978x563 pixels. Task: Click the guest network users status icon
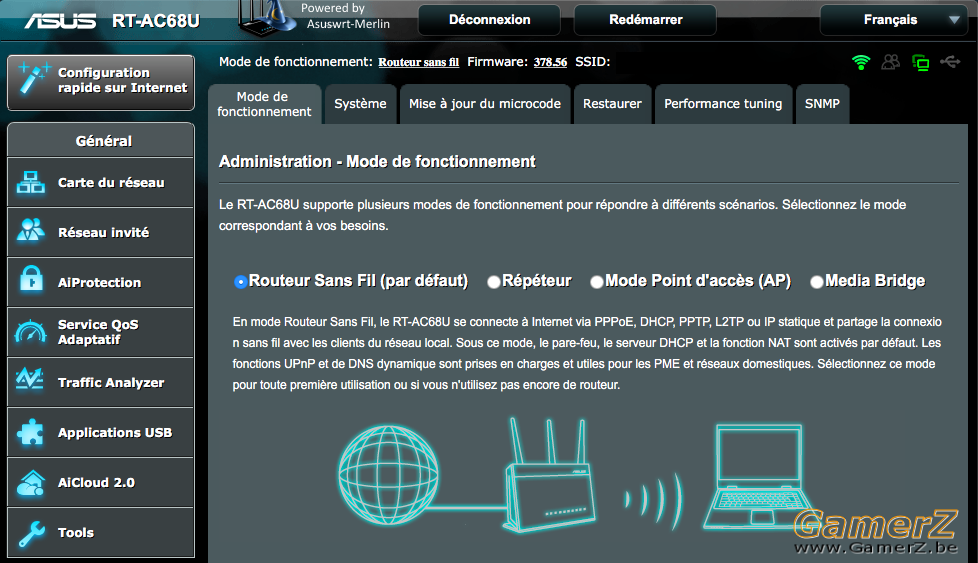point(891,62)
